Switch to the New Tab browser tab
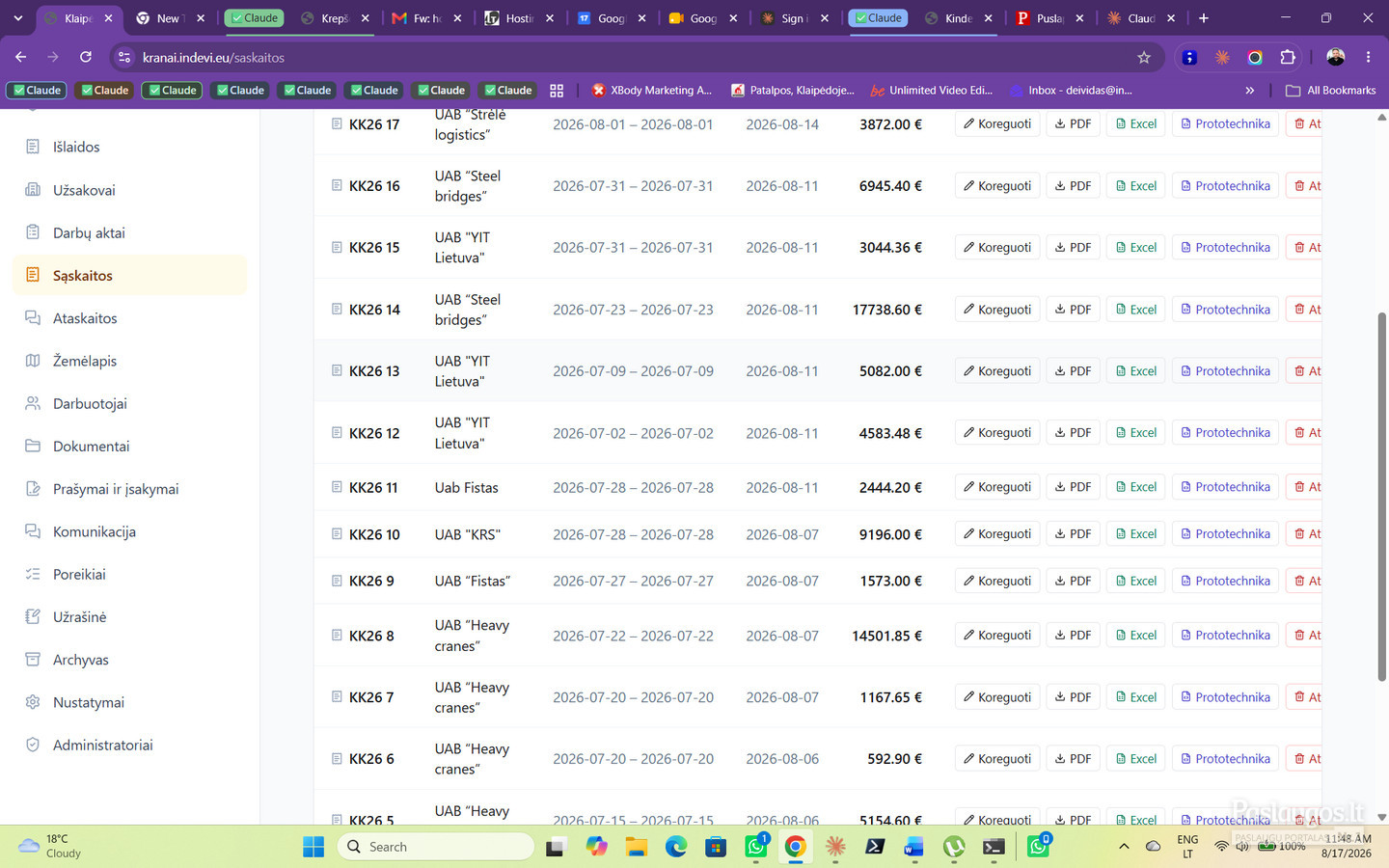This screenshot has height=868, width=1389. click(x=171, y=18)
